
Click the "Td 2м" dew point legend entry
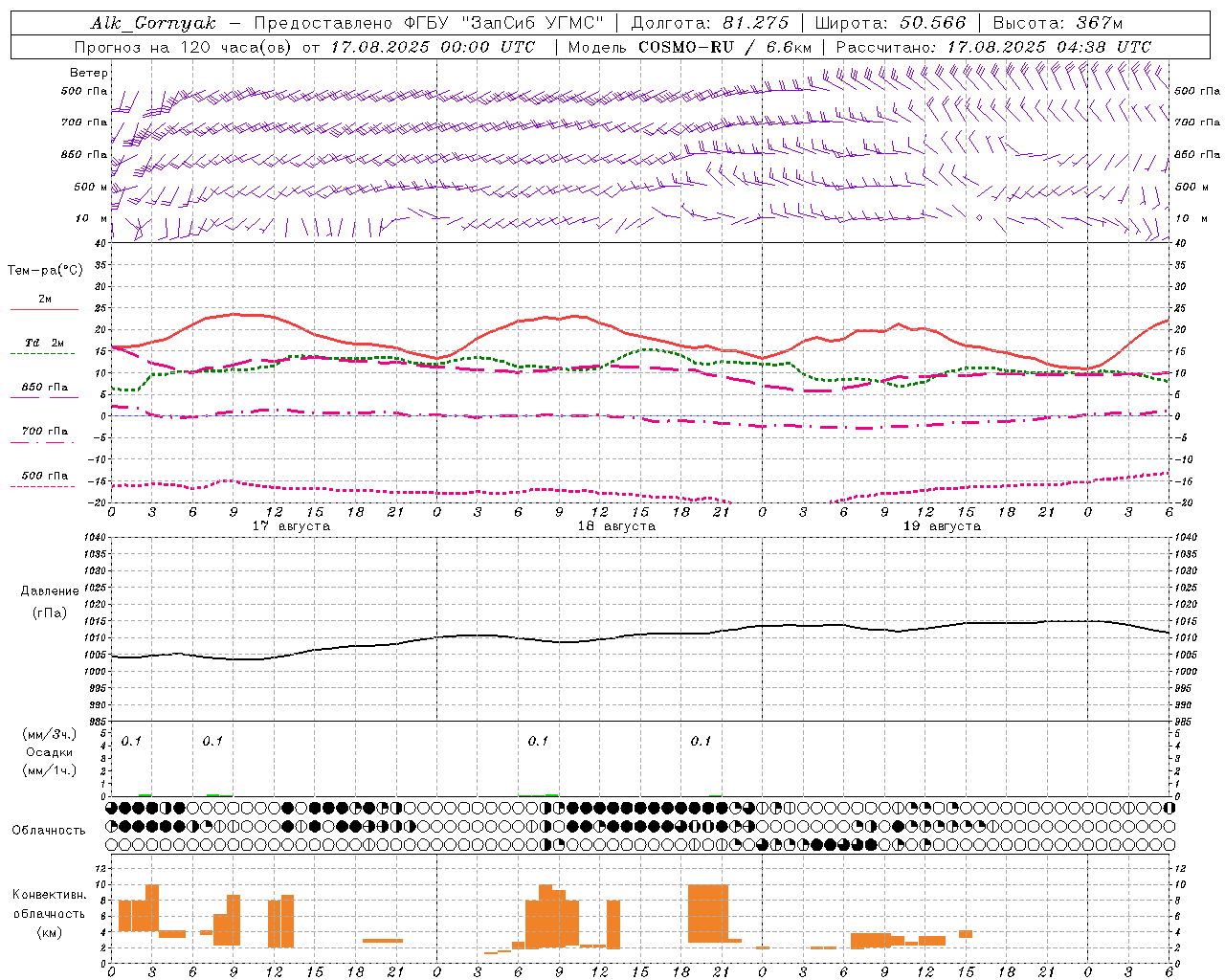click(x=44, y=343)
